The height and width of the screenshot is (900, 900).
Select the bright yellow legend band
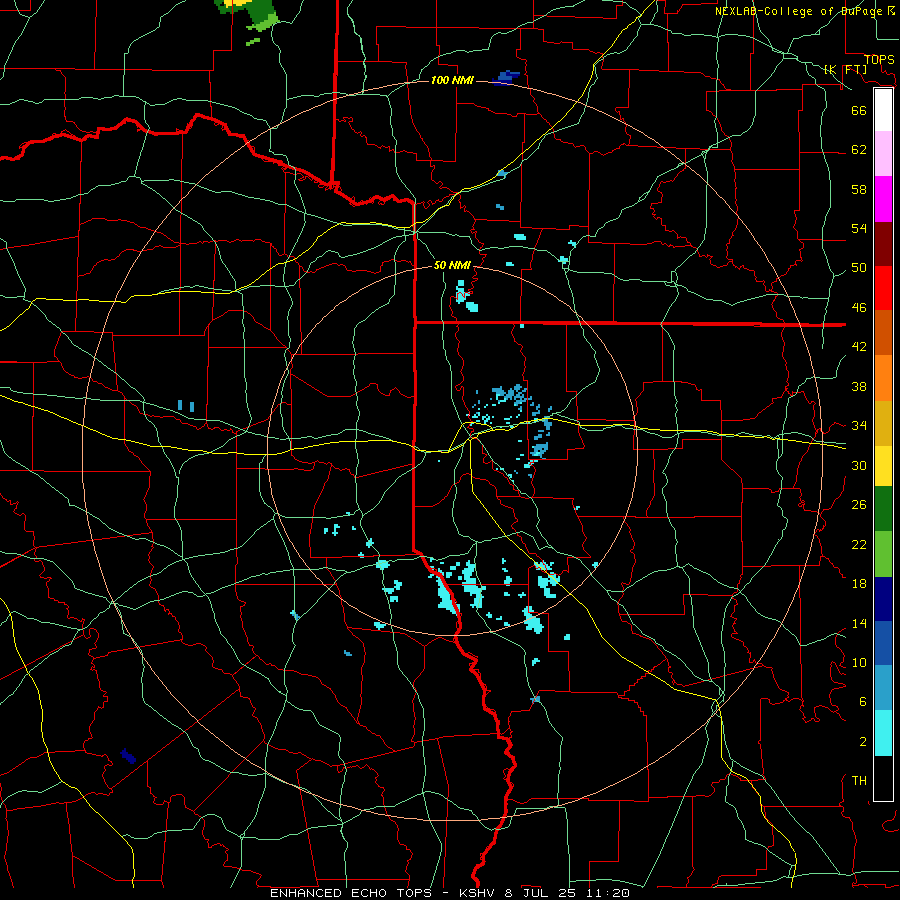coord(883,466)
